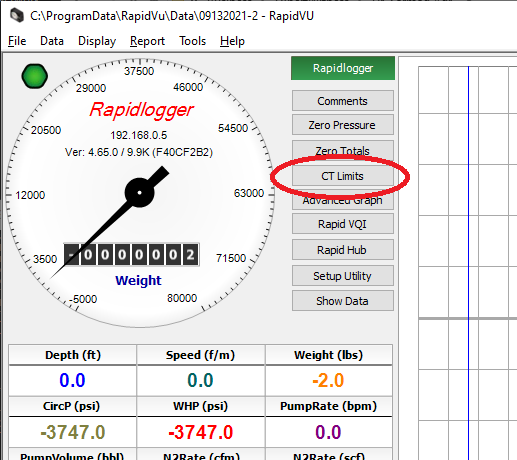Screen dimensions: 517x460
Task: Select the CircP (psi) value -3747.0
Action: (73, 432)
